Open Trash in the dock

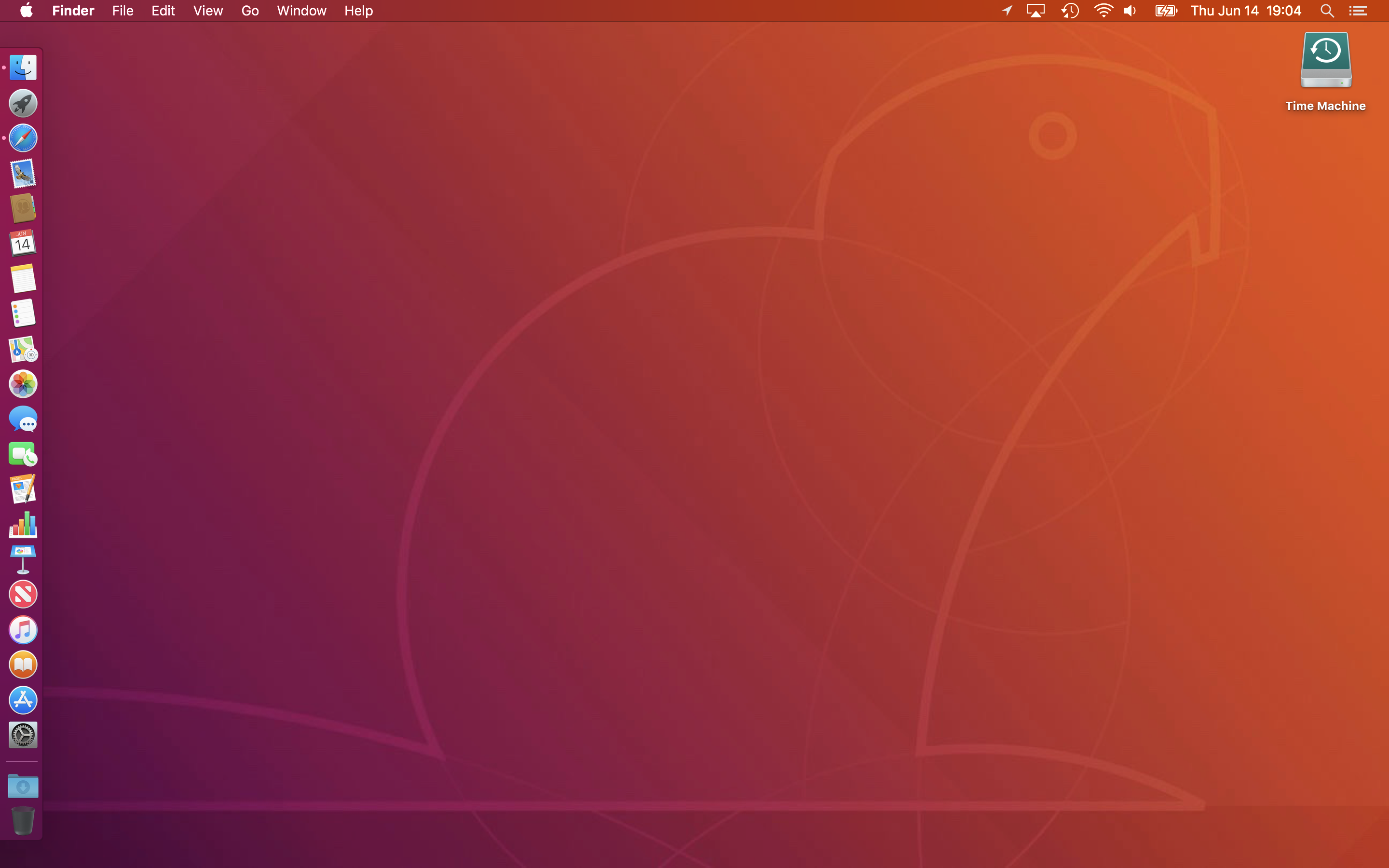(x=23, y=820)
